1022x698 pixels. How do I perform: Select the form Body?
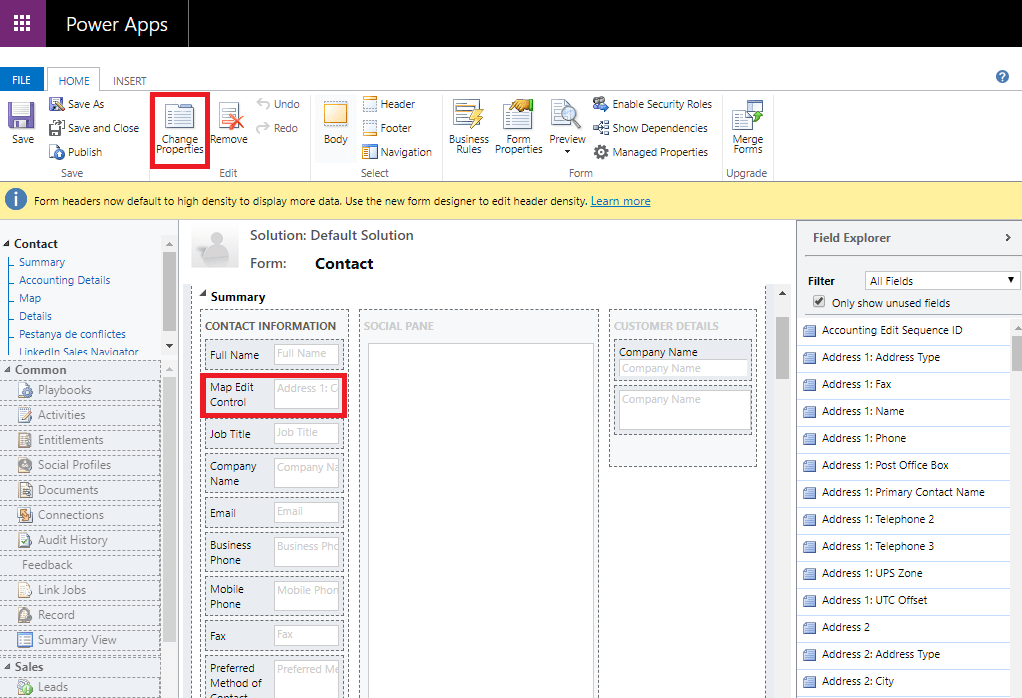click(x=336, y=123)
